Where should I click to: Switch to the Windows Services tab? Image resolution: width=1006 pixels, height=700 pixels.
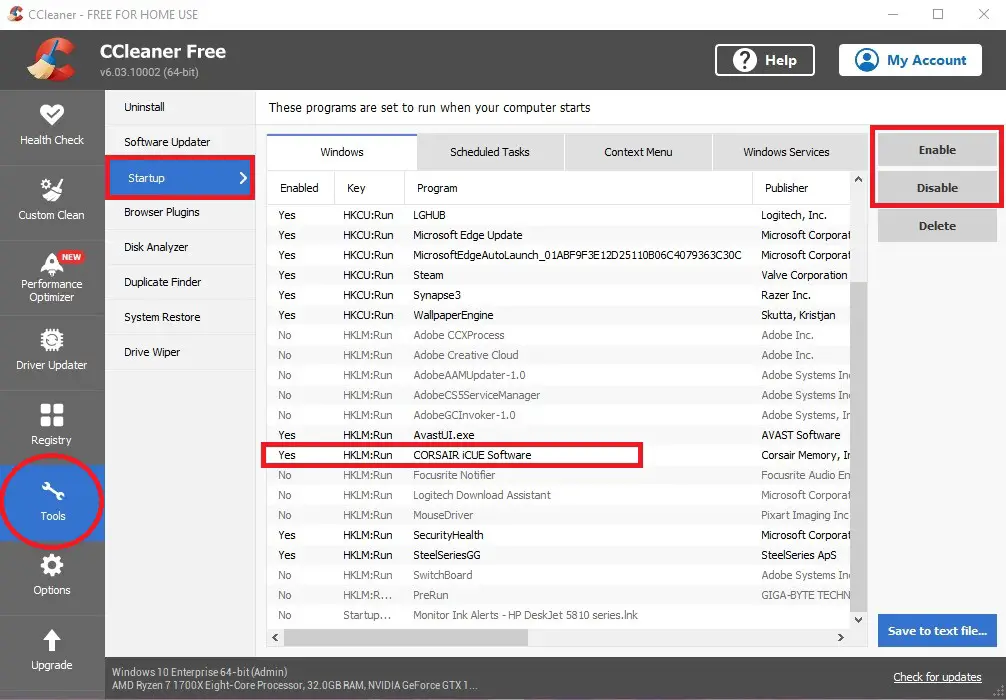pos(787,152)
